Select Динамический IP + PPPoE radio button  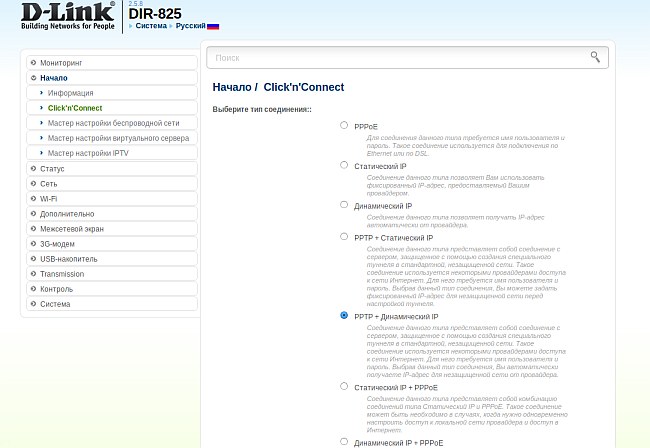point(344,441)
